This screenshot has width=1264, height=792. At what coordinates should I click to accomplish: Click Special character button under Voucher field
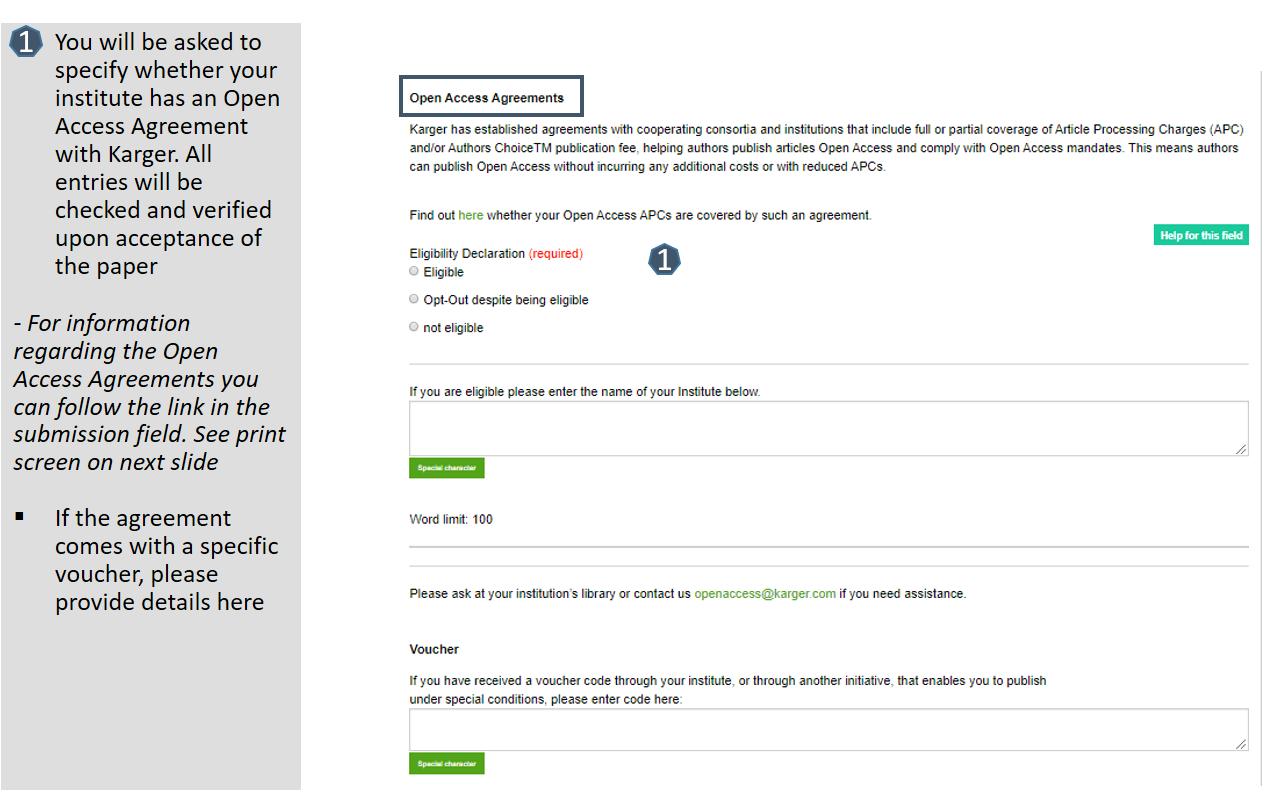click(446, 763)
